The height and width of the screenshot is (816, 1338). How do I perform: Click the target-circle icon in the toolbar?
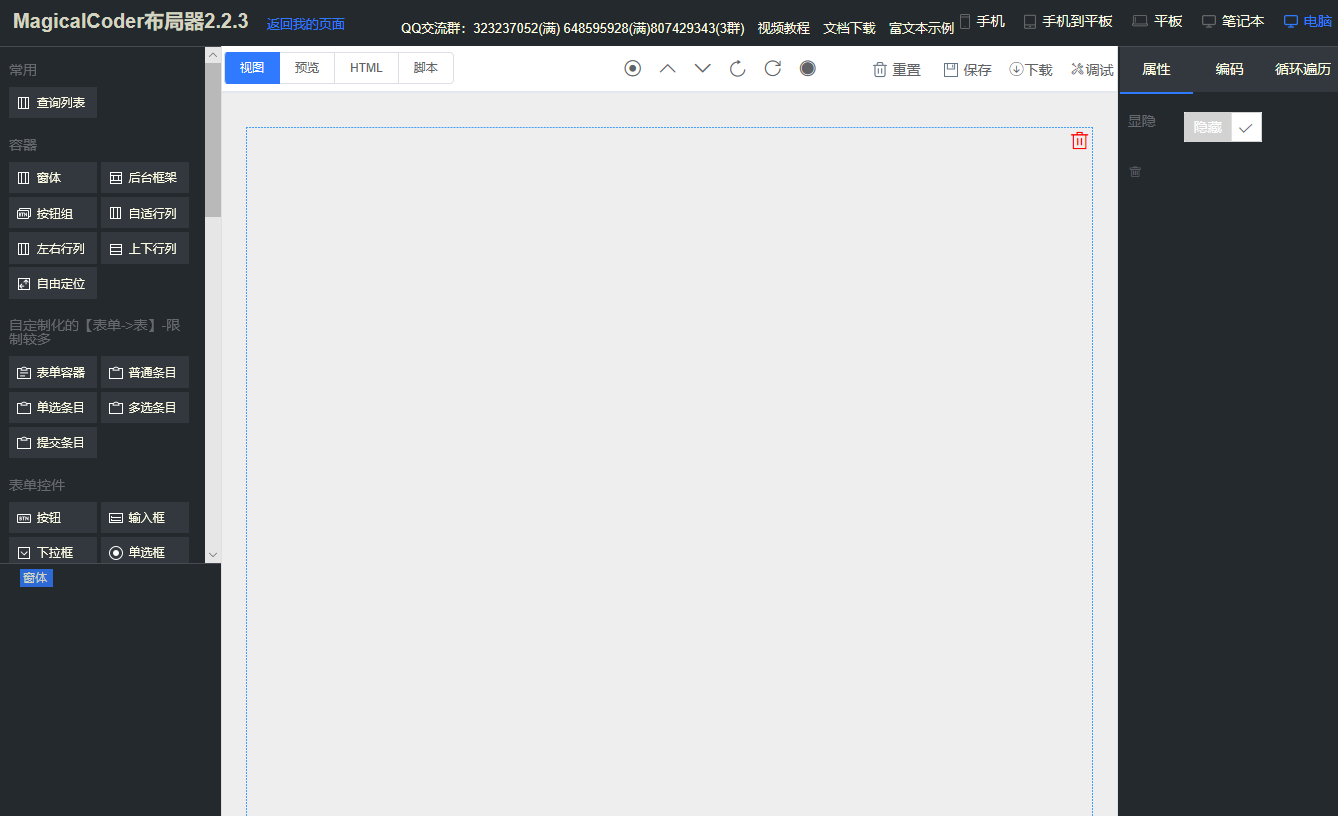coord(632,68)
